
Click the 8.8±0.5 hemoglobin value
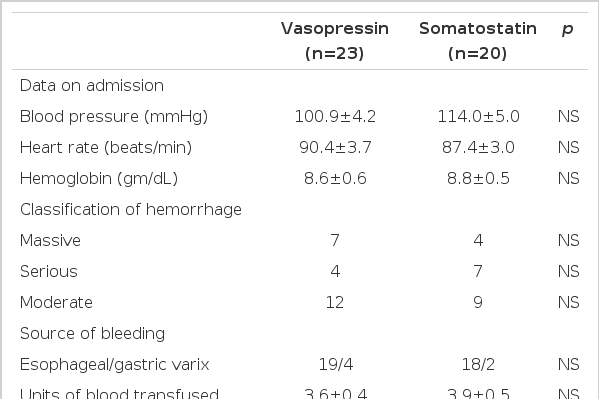tap(478, 178)
